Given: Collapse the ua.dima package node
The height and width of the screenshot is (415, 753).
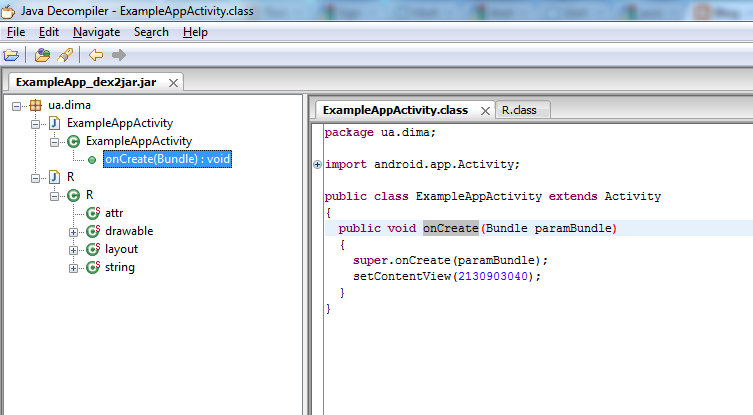Looking at the screenshot, I should click(16, 106).
